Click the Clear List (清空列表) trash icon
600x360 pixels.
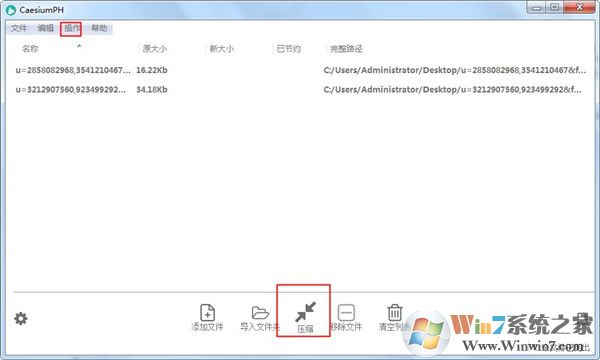[395, 313]
